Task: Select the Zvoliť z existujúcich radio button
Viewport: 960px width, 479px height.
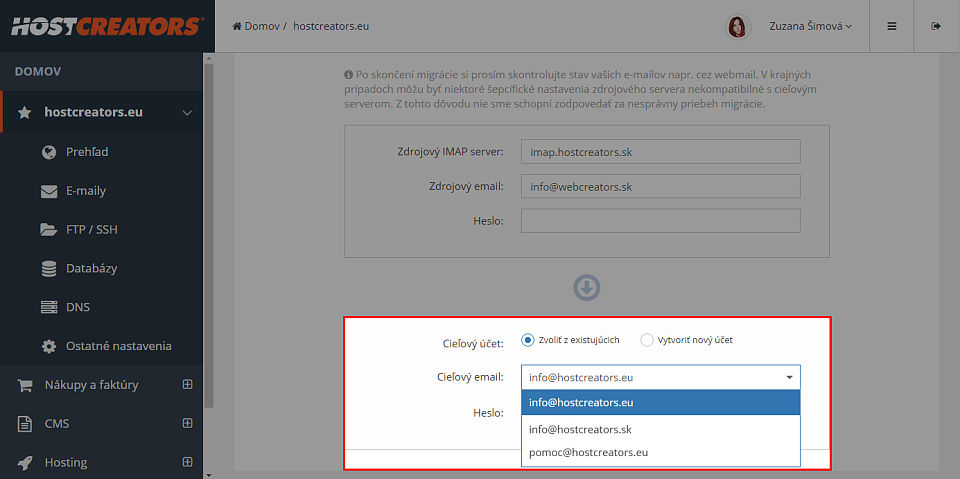Action: [x=528, y=340]
